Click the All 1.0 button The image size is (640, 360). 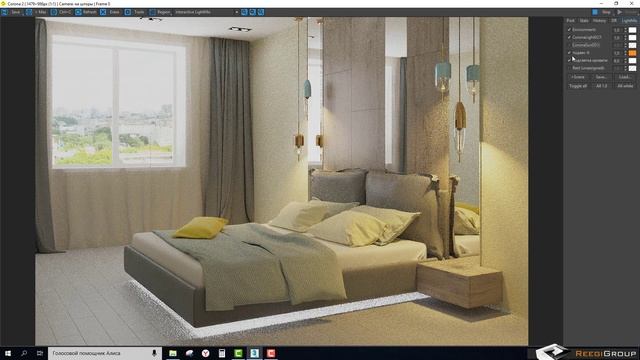(601, 86)
